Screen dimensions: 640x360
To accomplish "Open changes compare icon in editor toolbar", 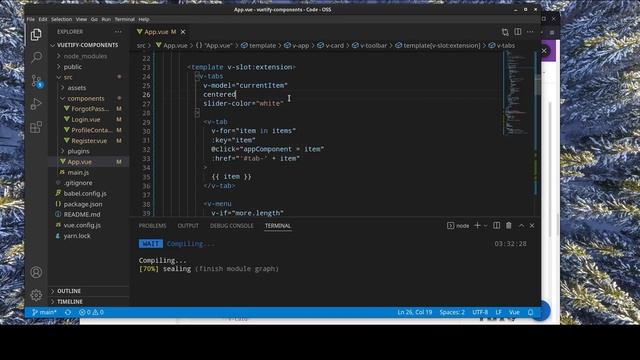I will [x=505, y=32].
